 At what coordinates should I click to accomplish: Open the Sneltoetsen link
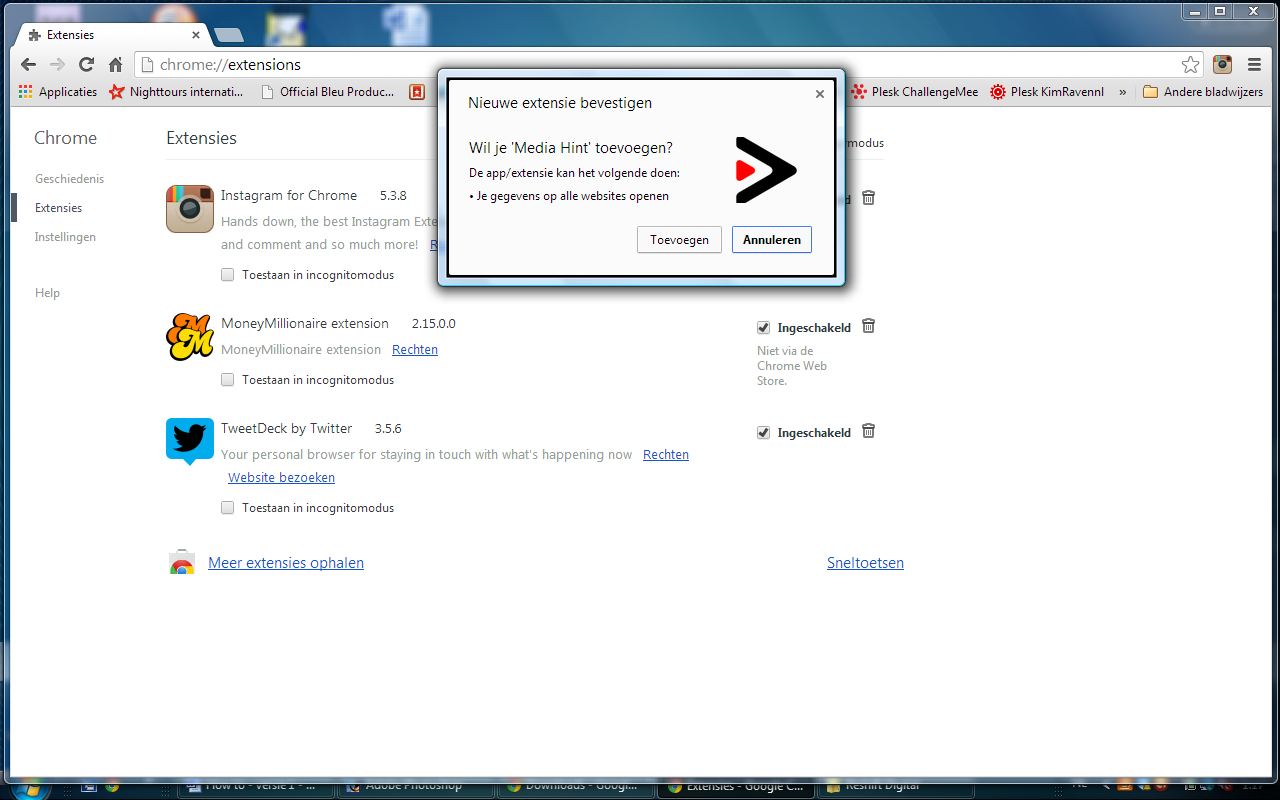tap(865, 563)
